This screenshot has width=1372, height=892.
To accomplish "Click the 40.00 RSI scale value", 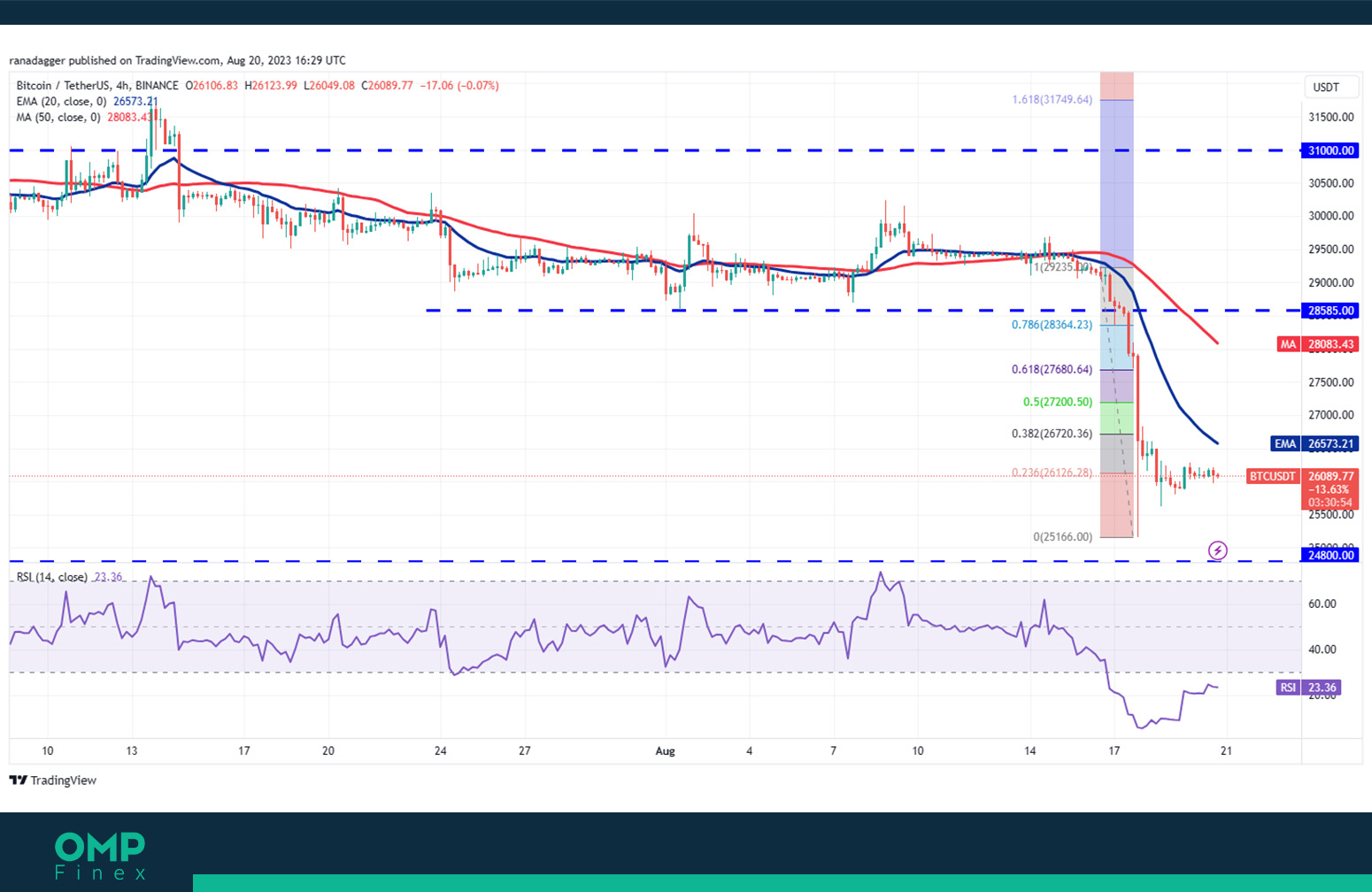I will pos(1322,650).
